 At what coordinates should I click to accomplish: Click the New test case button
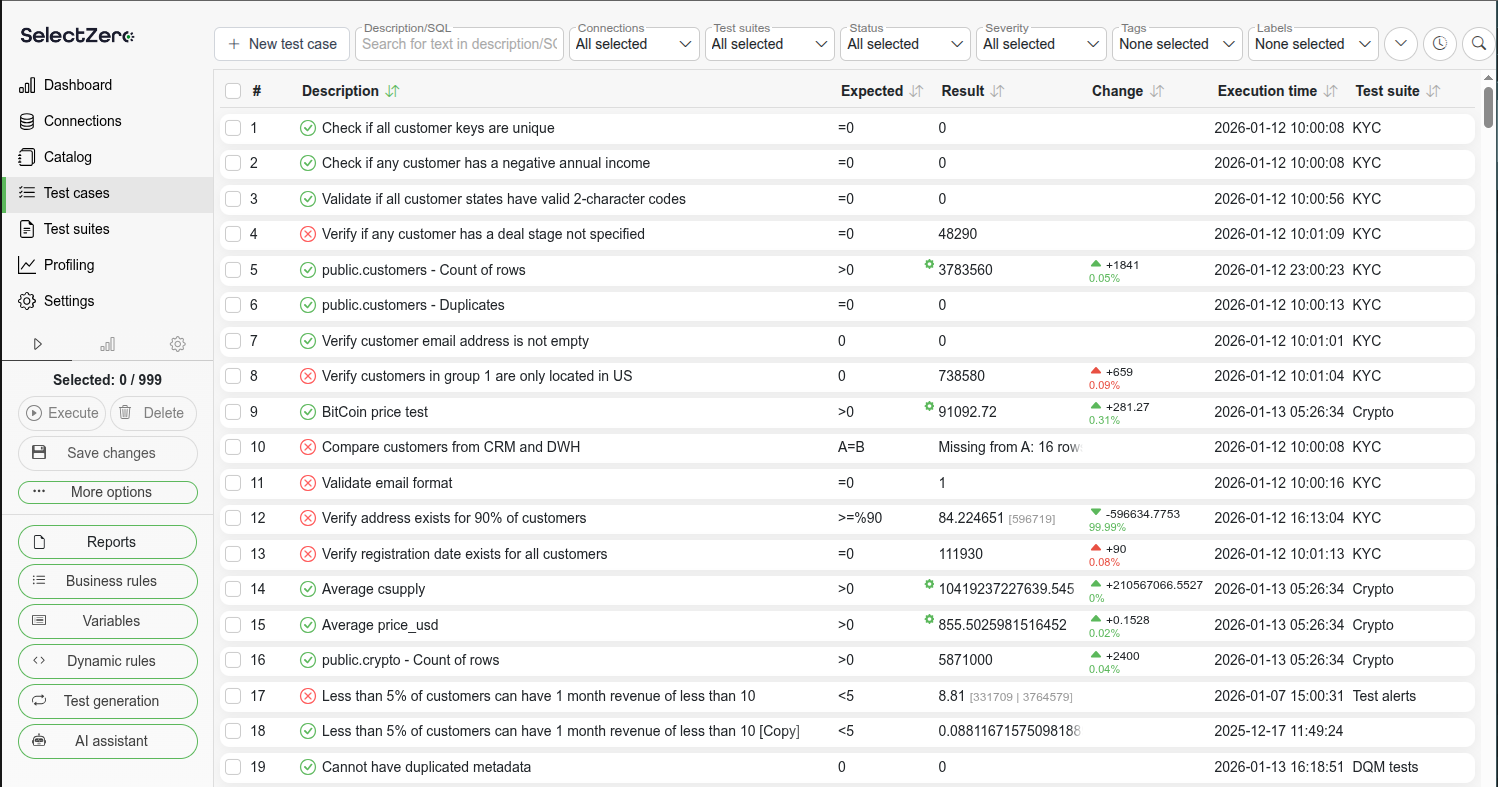(282, 44)
